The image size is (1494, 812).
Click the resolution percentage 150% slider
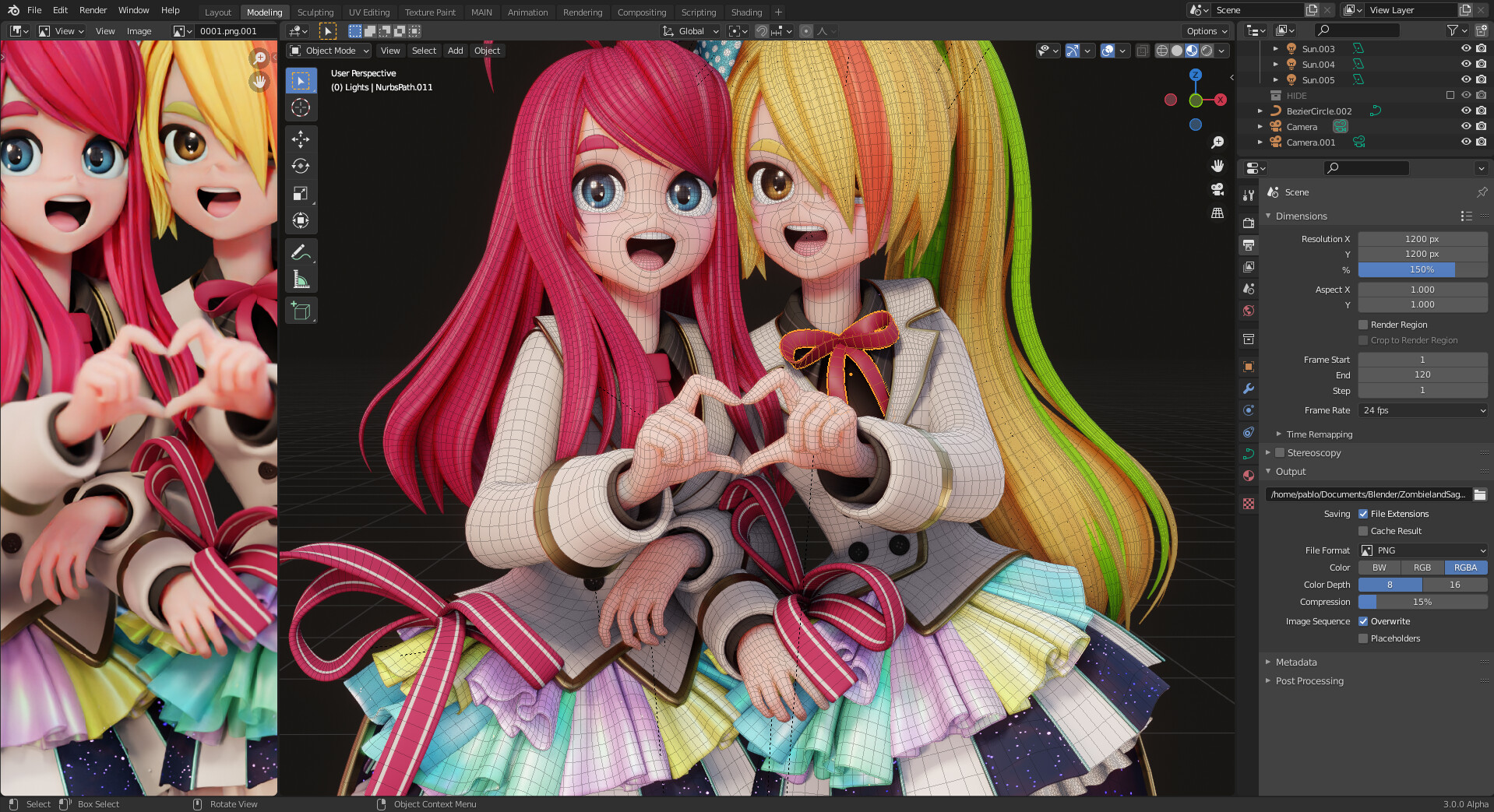[x=1423, y=269]
